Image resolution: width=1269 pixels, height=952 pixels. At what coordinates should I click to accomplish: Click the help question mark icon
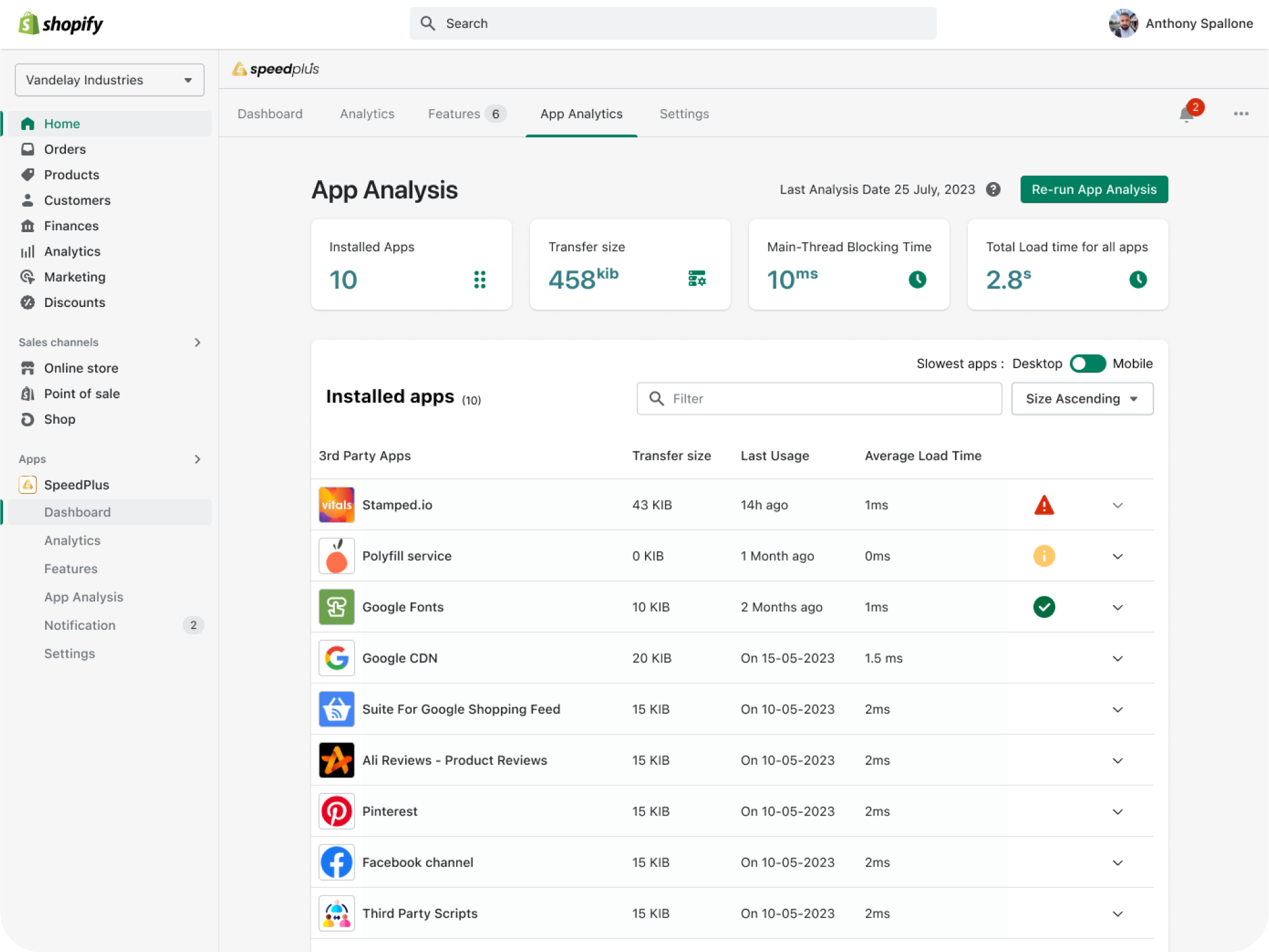click(x=993, y=190)
